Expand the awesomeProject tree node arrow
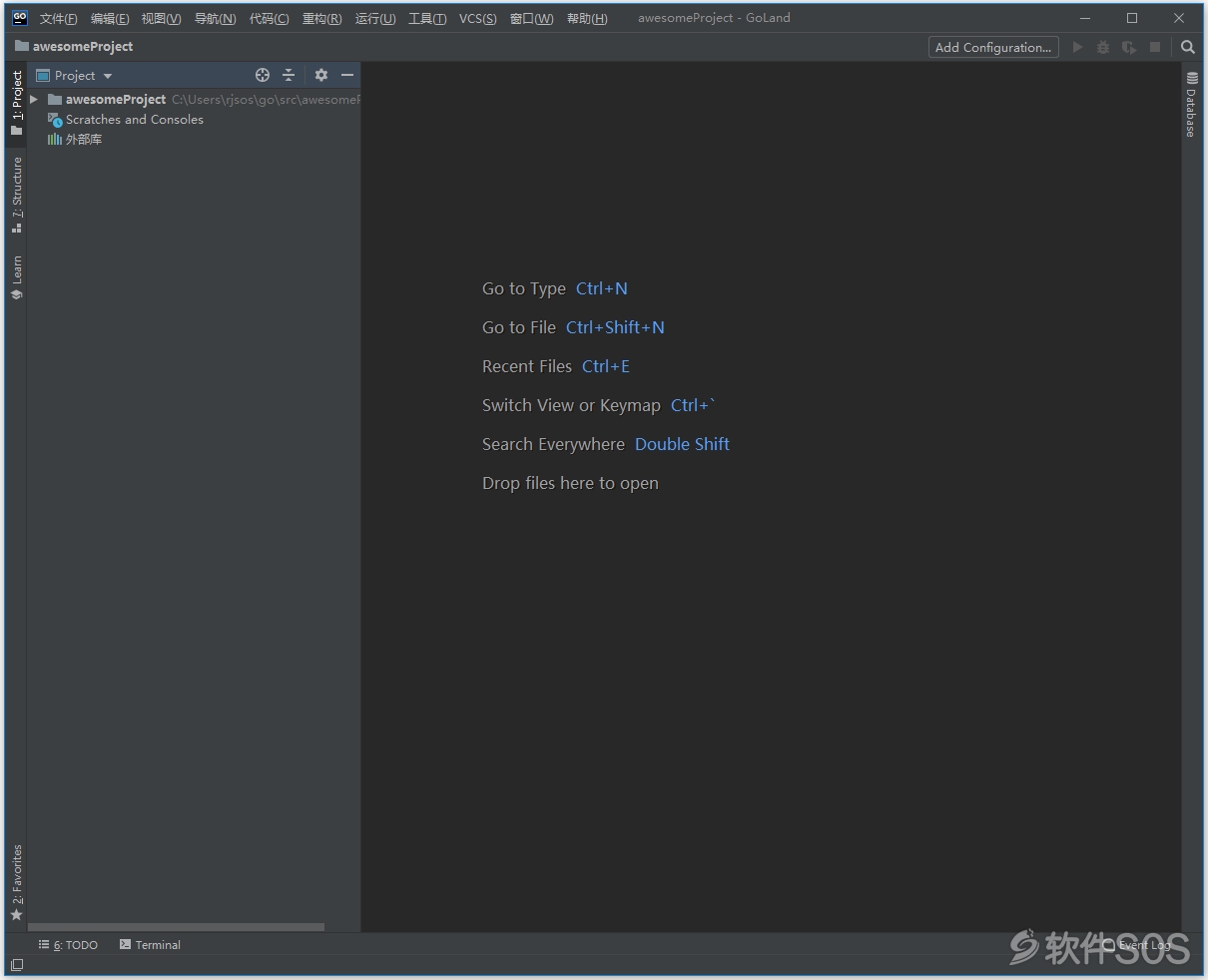The height and width of the screenshot is (980, 1208). 34,99
